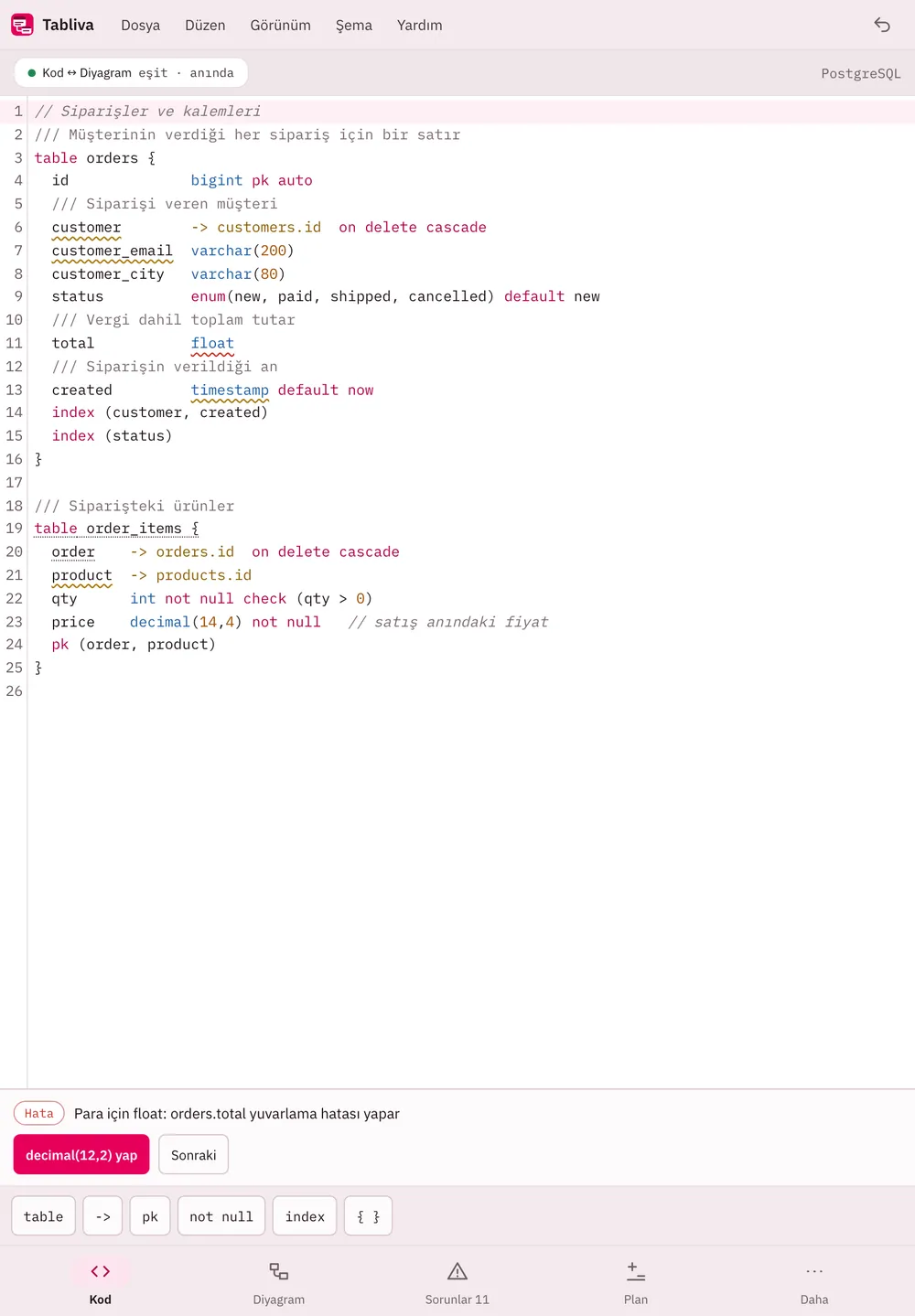This screenshot has height=1316, width=915.
Task: Insert the '->' reference snippet
Action: coord(103,1216)
